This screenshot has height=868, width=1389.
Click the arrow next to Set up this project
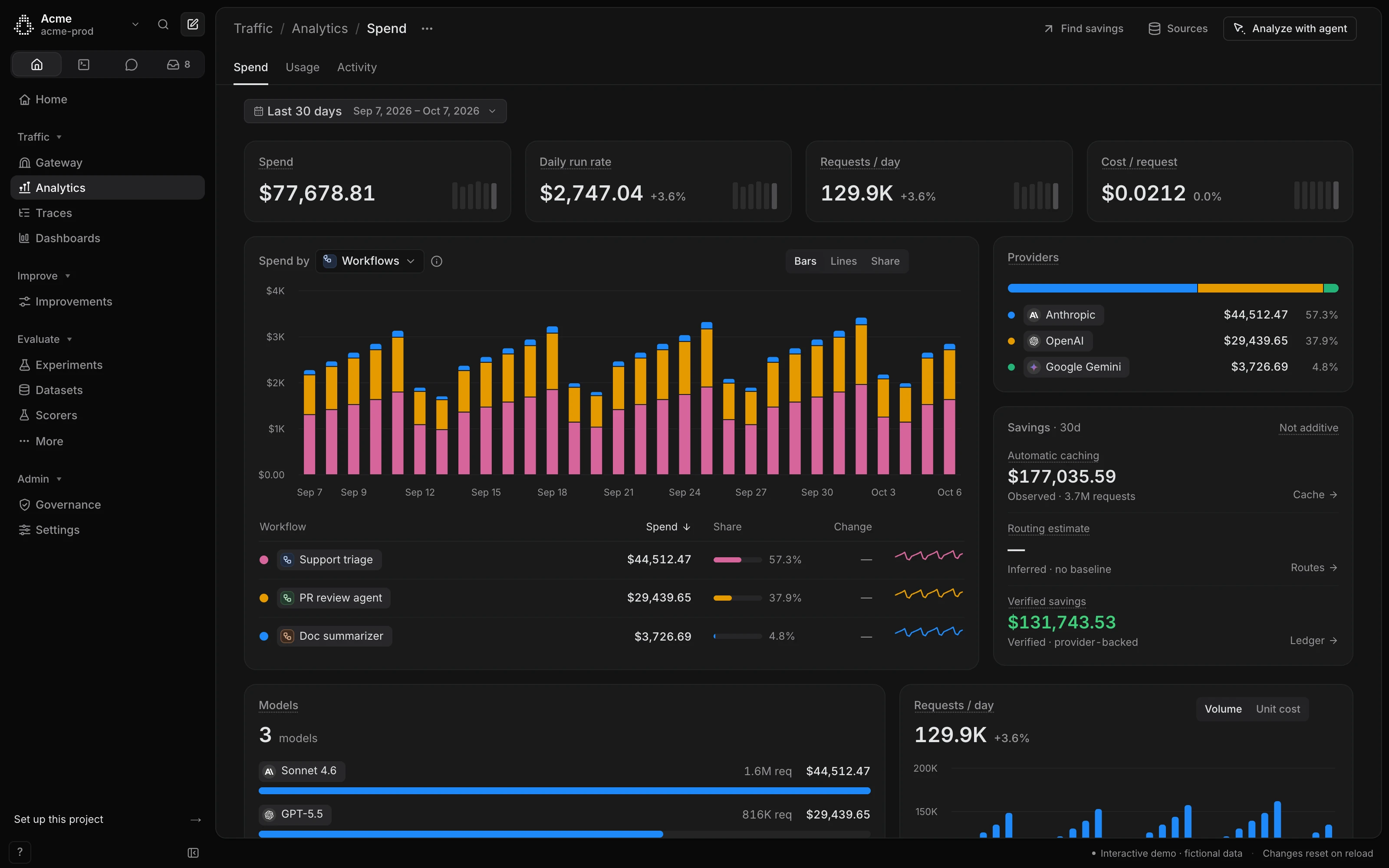coord(196,820)
